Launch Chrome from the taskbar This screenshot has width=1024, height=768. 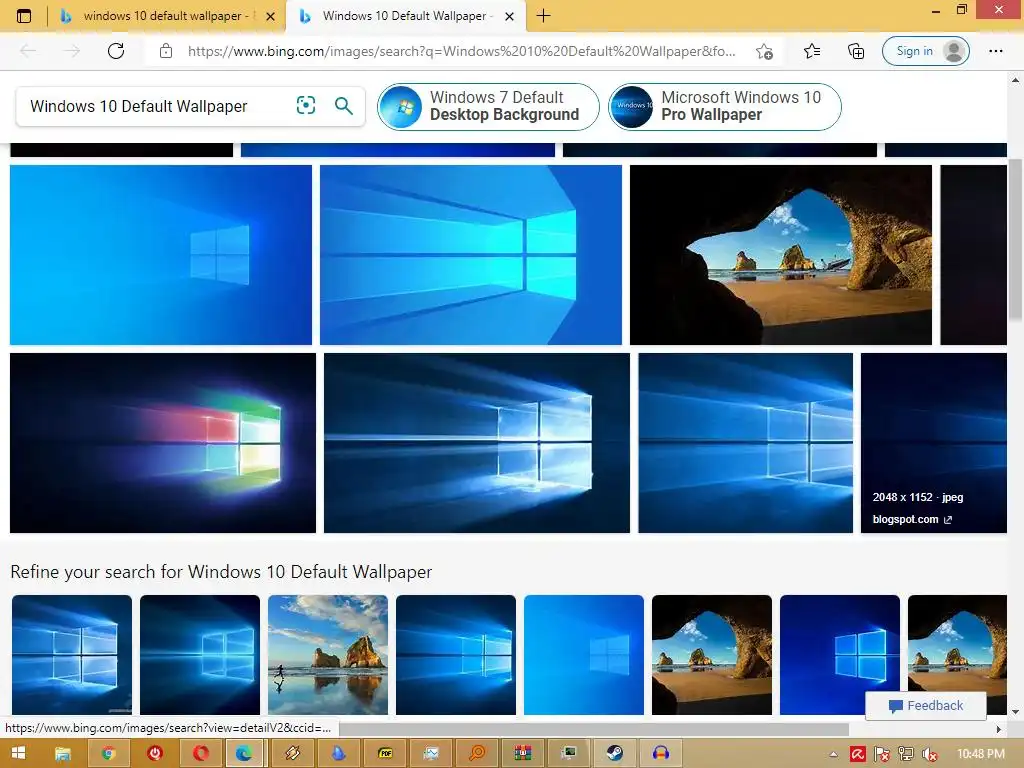[108, 753]
